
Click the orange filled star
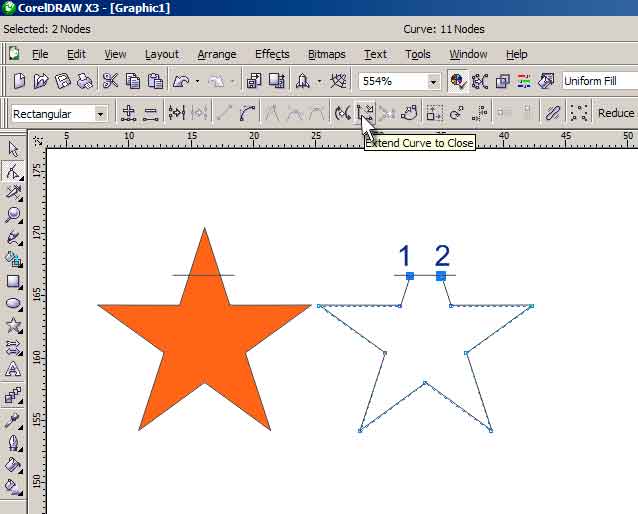point(205,334)
